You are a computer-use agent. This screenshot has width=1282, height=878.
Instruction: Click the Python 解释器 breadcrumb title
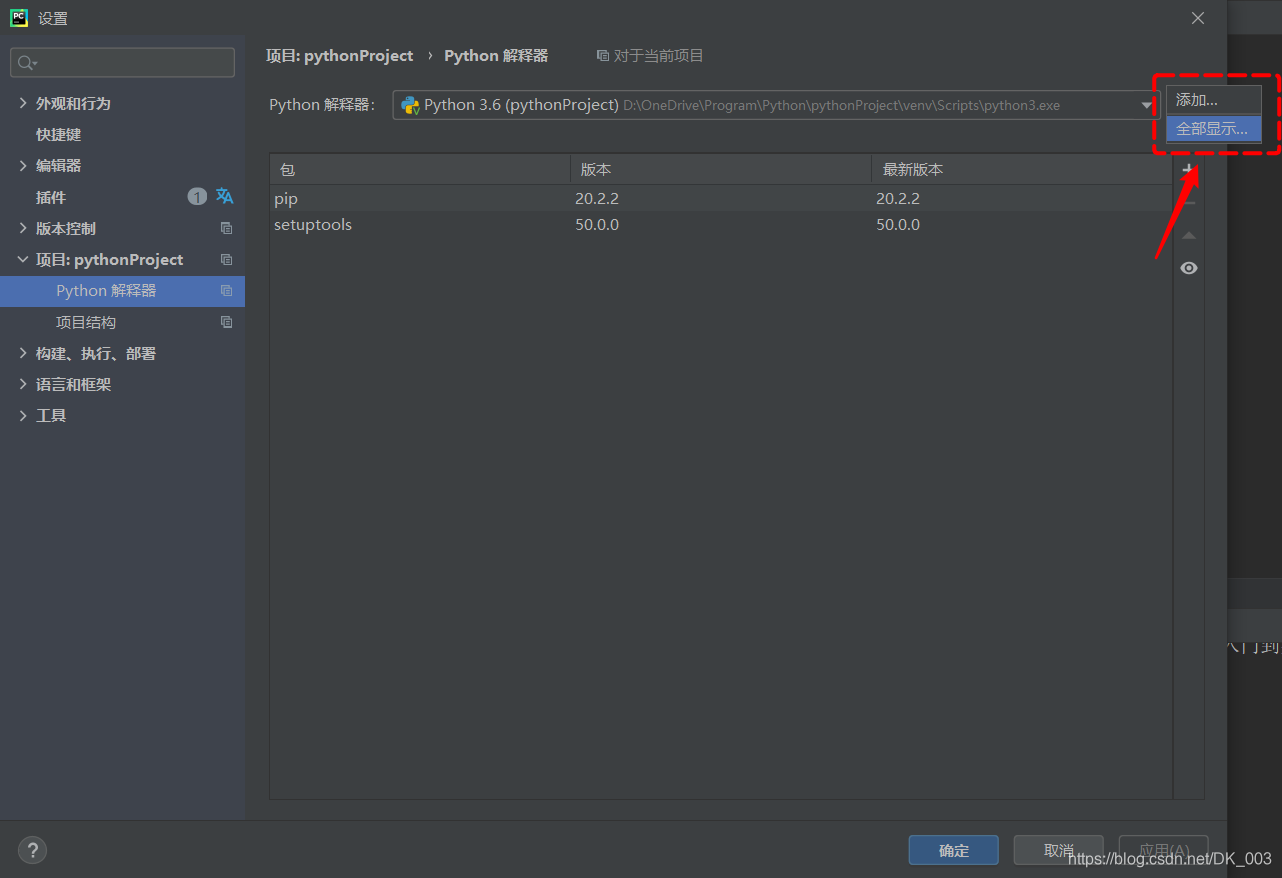tap(496, 56)
